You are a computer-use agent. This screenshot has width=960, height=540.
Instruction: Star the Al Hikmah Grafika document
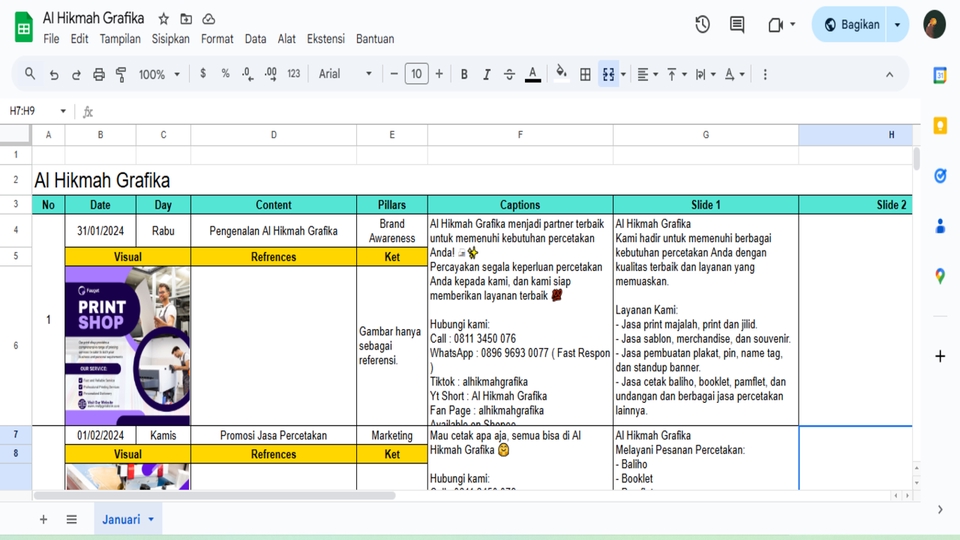(x=163, y=19)
